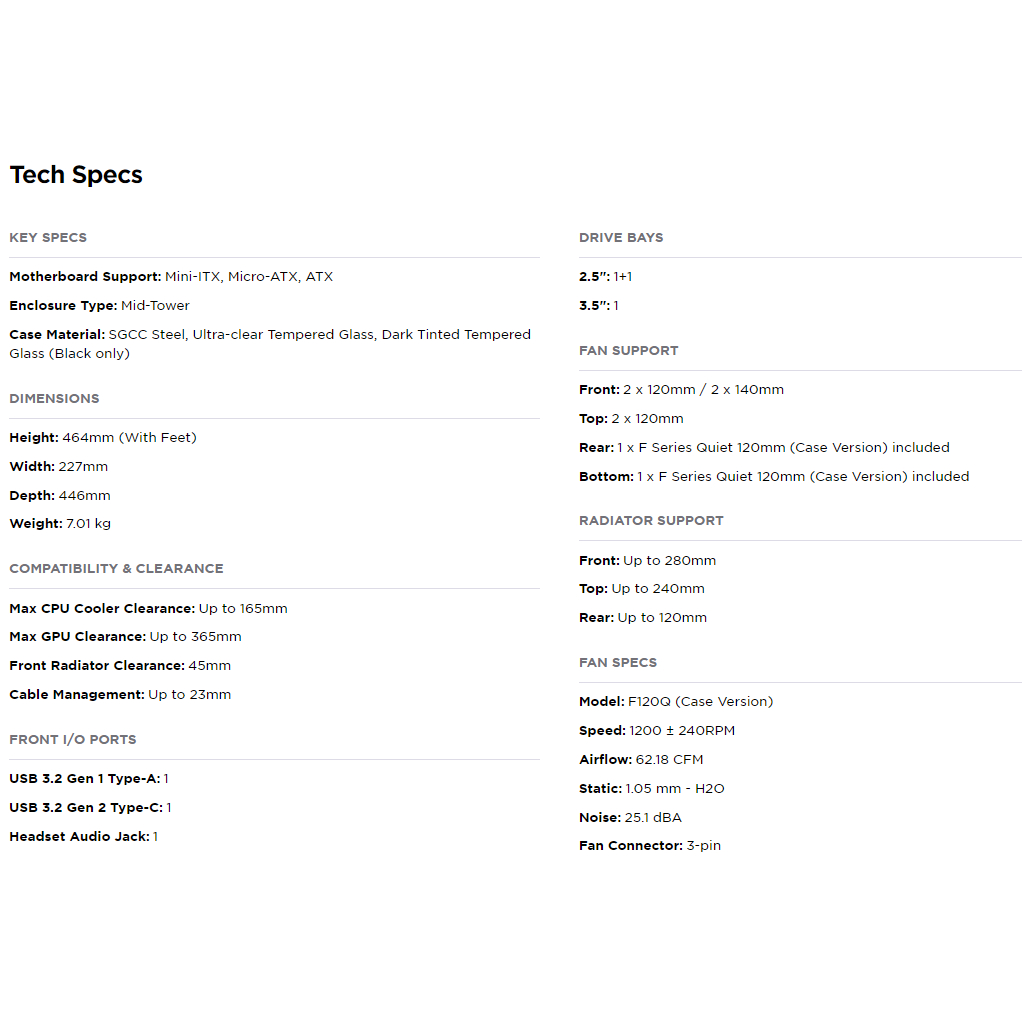Select the DIMENSIONS section header

tap(54, 398)
